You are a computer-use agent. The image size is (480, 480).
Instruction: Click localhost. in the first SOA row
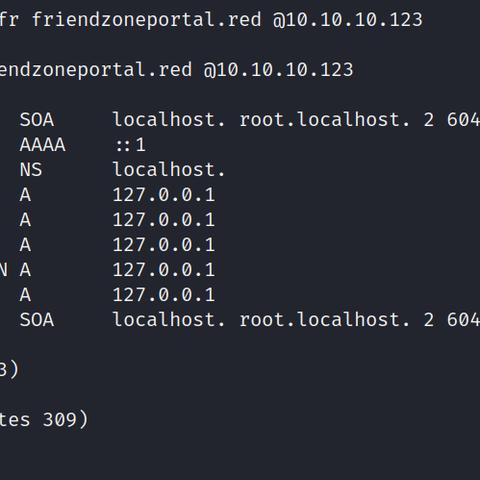(x=169, y=119)
